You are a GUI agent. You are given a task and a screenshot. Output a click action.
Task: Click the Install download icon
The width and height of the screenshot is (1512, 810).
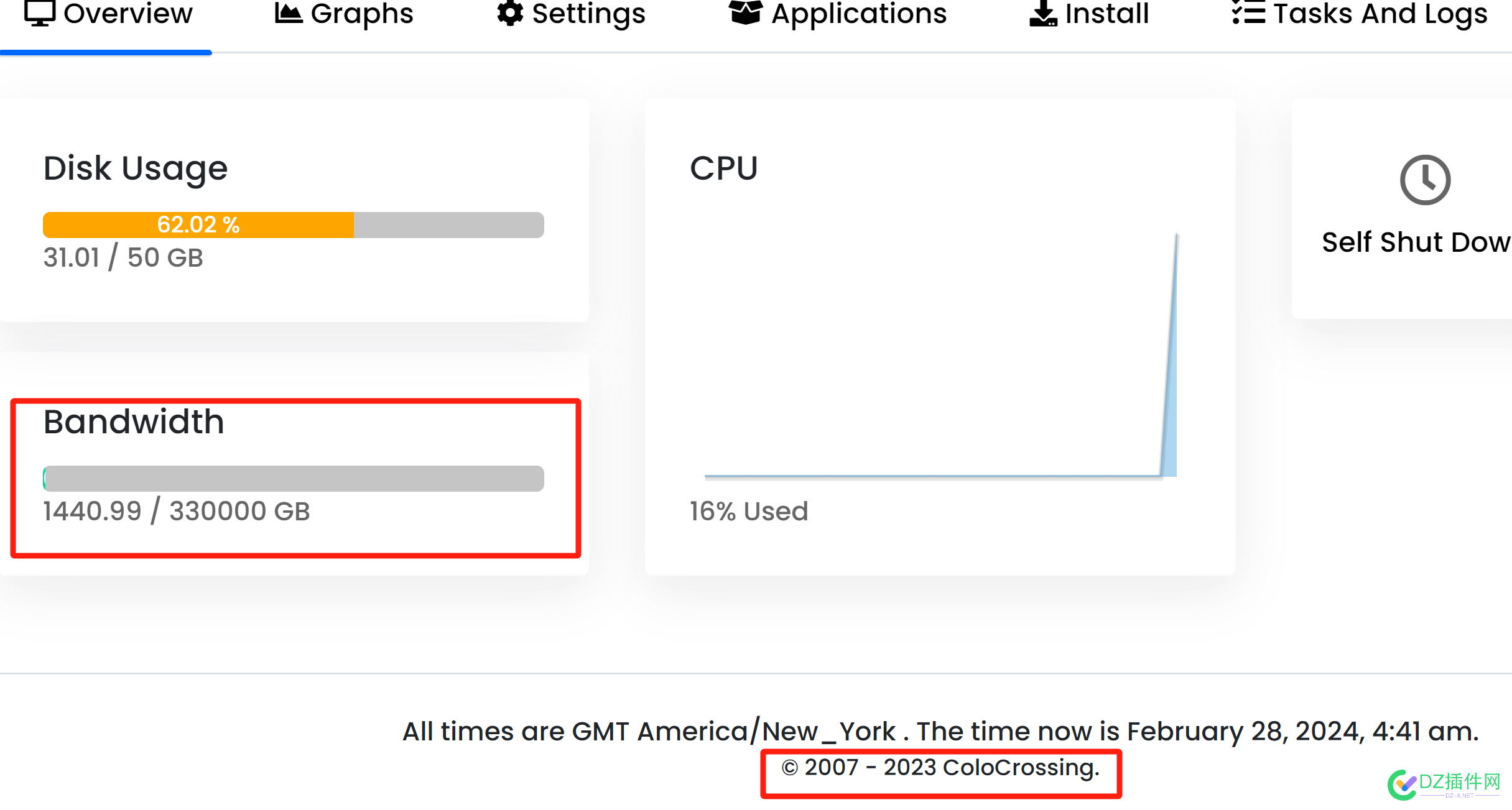(1043, 12)
